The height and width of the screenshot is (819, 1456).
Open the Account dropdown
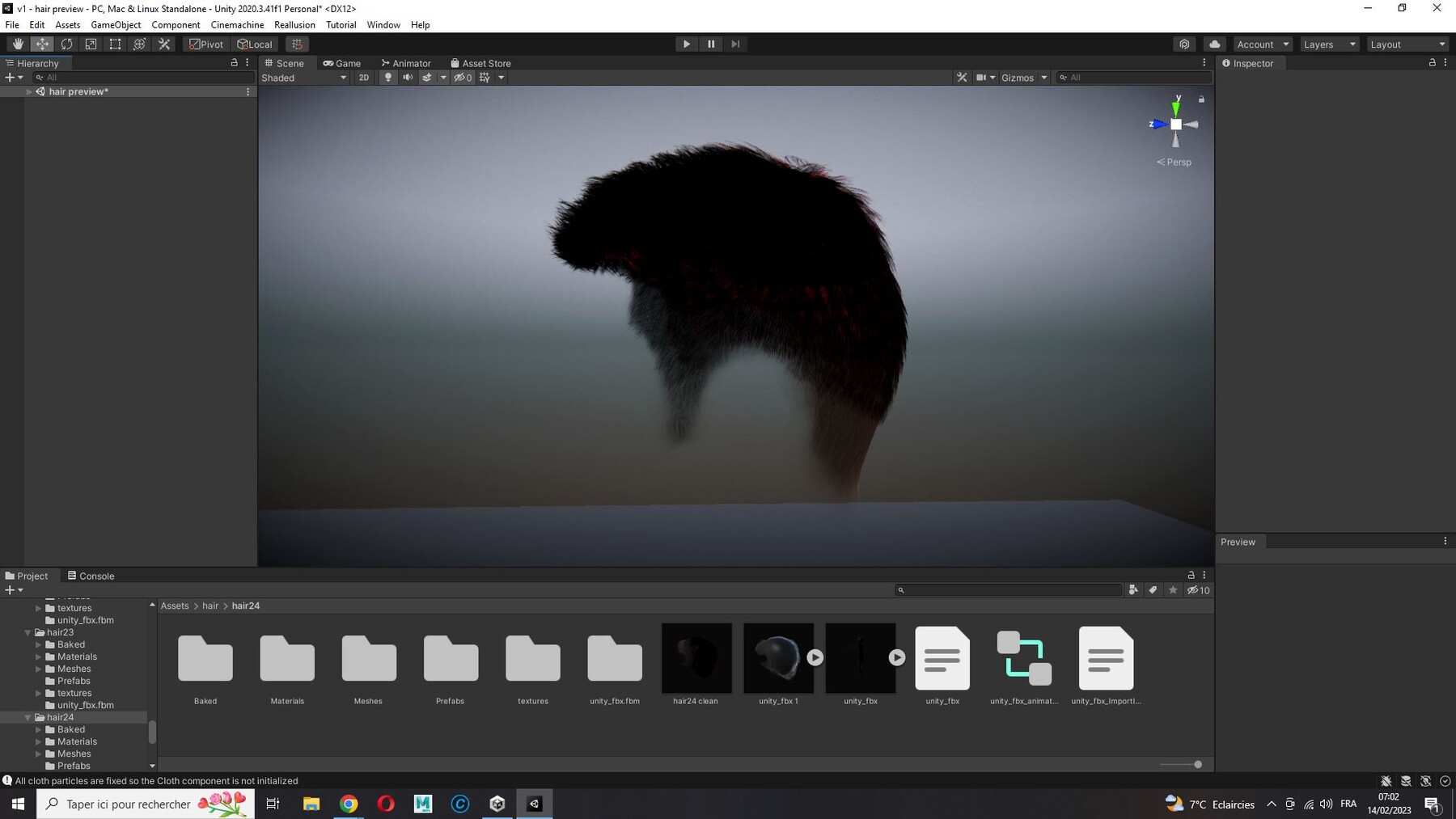1263,44
